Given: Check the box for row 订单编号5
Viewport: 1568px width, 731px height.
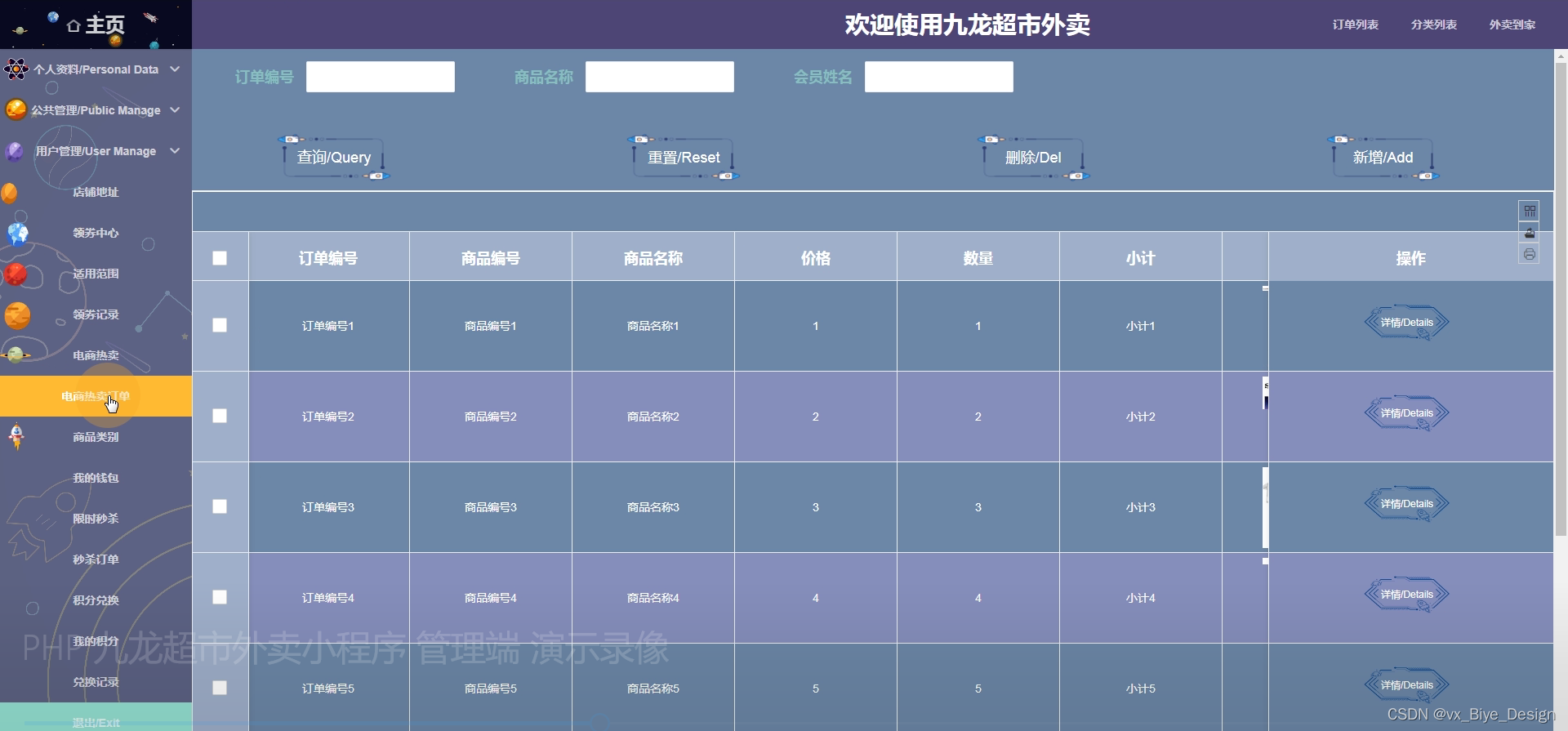Looking at the screenshot, I should pos(220,688).
